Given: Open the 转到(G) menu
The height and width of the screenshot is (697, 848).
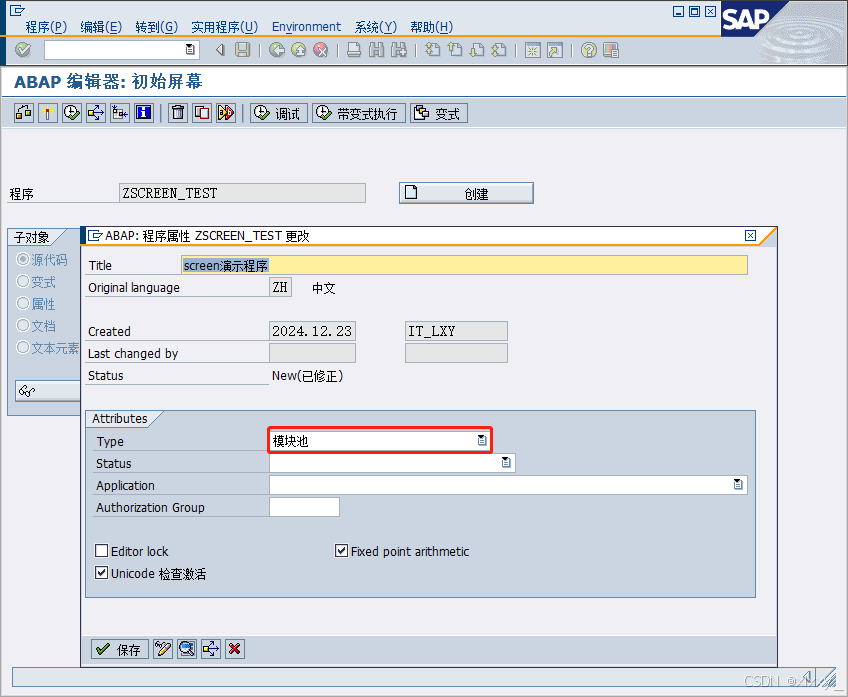Looking at the screenshot, I should (x=156, y=27).
